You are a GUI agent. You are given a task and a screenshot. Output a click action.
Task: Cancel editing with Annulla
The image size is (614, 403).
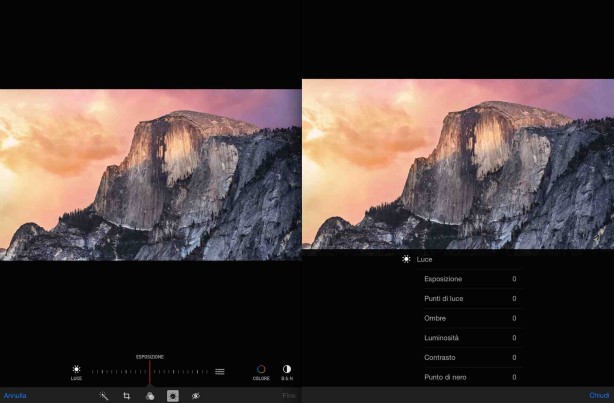(x=15, y=396)
